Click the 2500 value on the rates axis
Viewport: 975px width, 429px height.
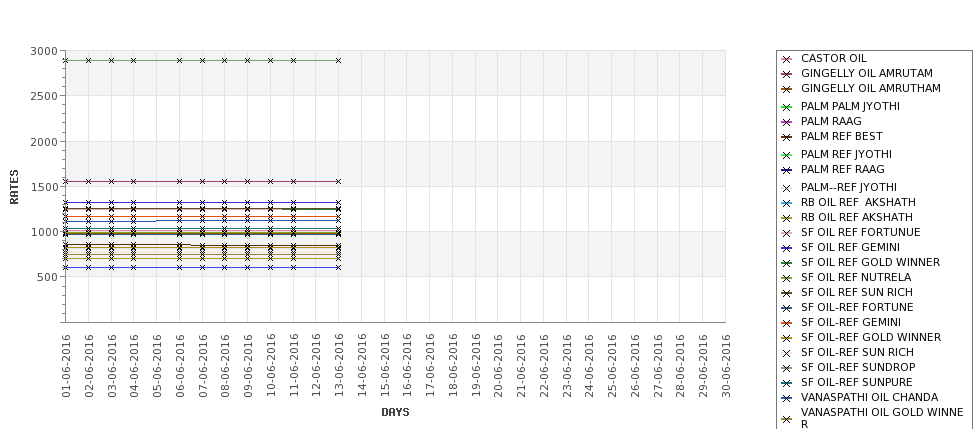coord(44,96)
